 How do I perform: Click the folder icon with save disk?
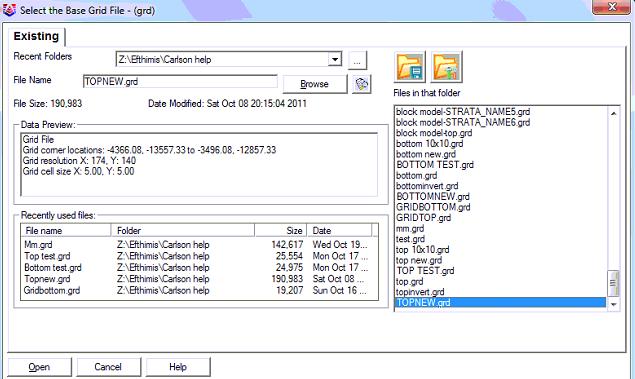coord(410,67)
